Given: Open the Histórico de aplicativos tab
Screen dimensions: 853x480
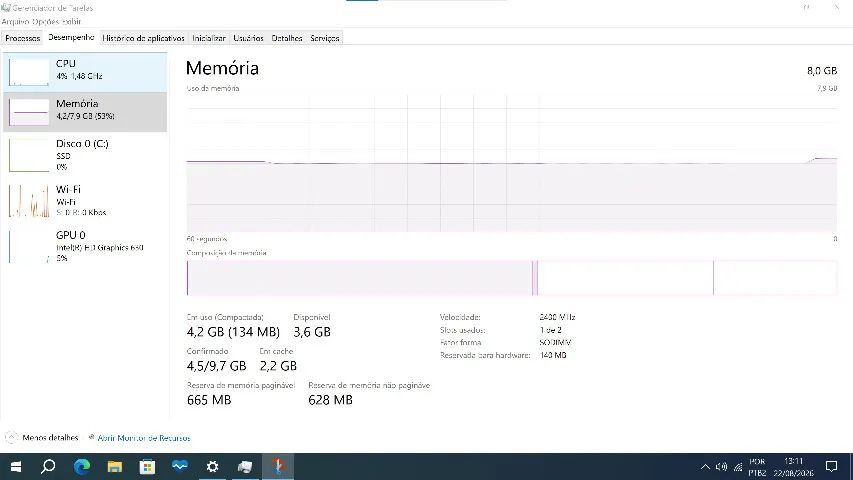Looking at the screenshot, I should click(144, 38).
